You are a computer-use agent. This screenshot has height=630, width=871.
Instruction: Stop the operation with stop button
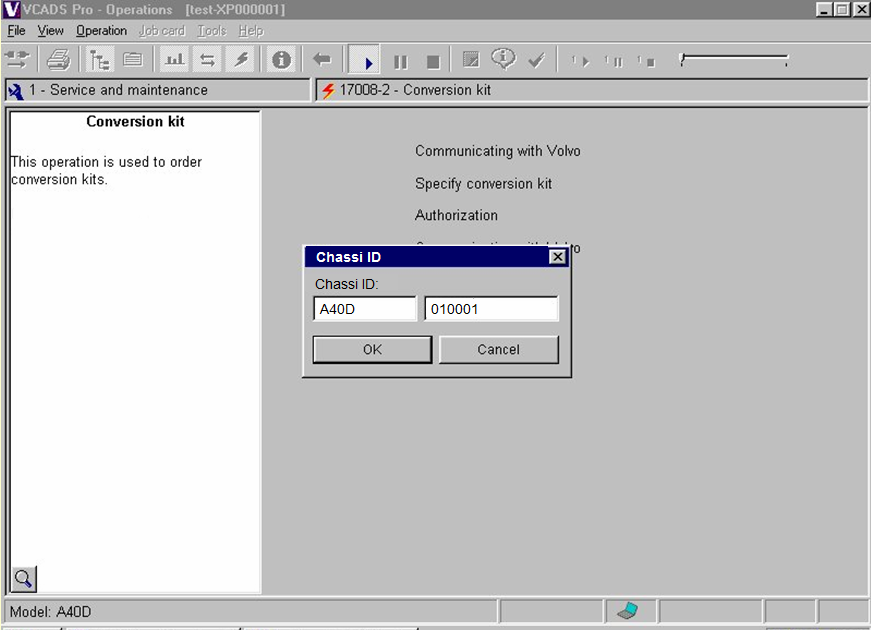433,62
